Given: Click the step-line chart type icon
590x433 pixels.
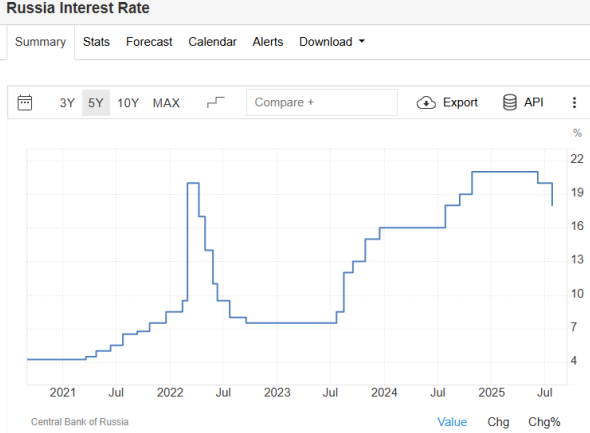Looking at the screenshot, I should click(216, 102).
